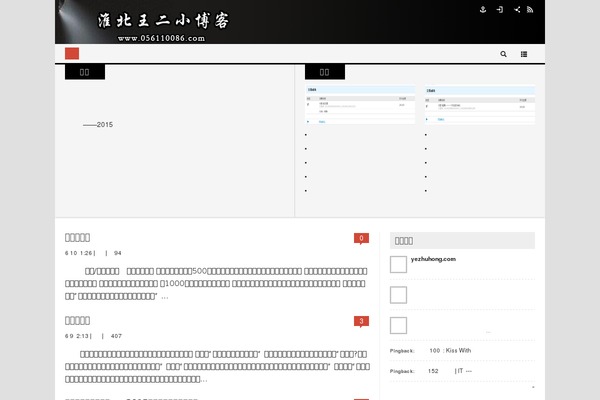
Task: Open the second post title link
Action: click(x=78, y=321)
